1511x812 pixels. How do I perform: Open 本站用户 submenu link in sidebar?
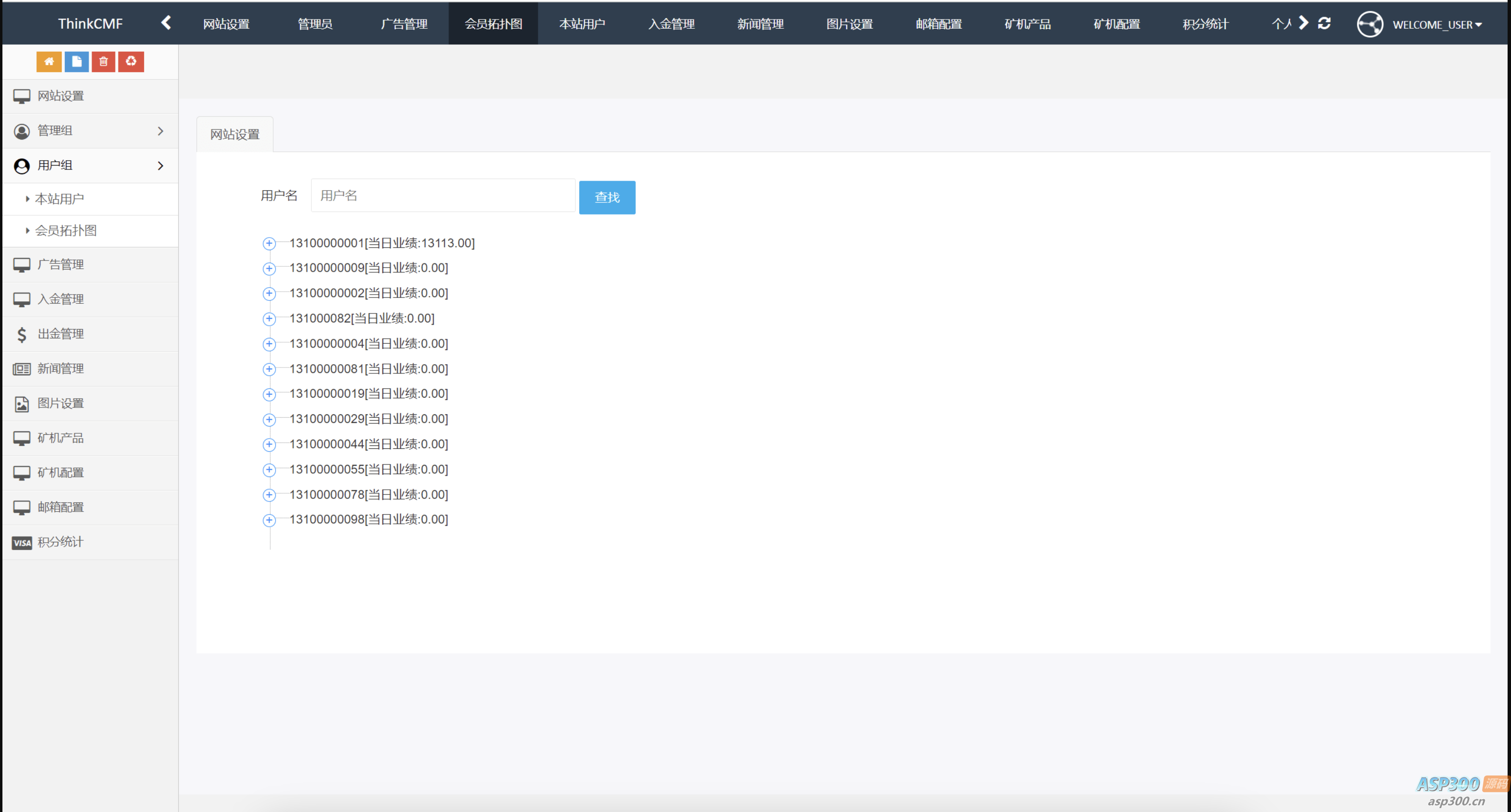point(59,199)
